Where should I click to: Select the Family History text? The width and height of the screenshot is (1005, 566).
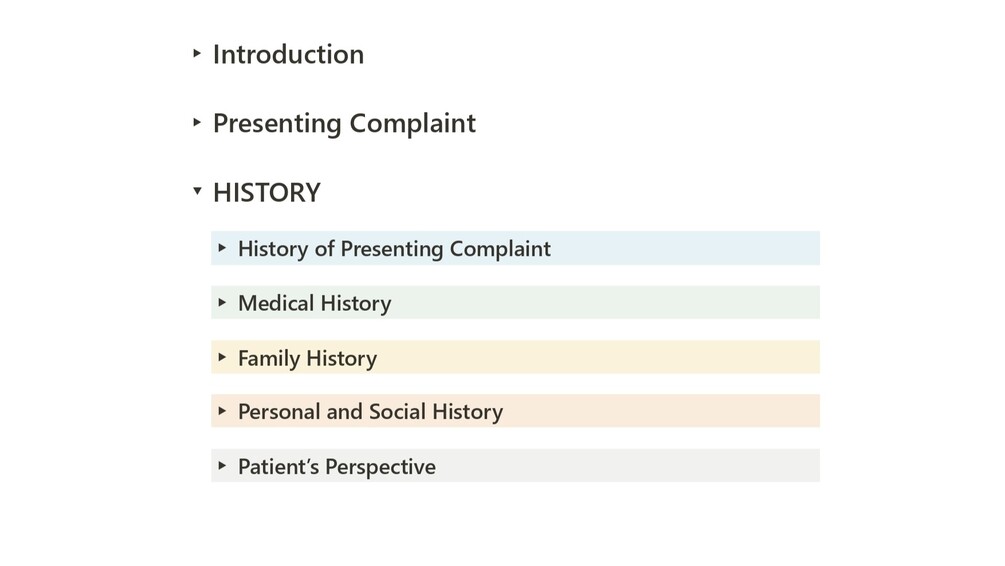[x=307, y=358]
